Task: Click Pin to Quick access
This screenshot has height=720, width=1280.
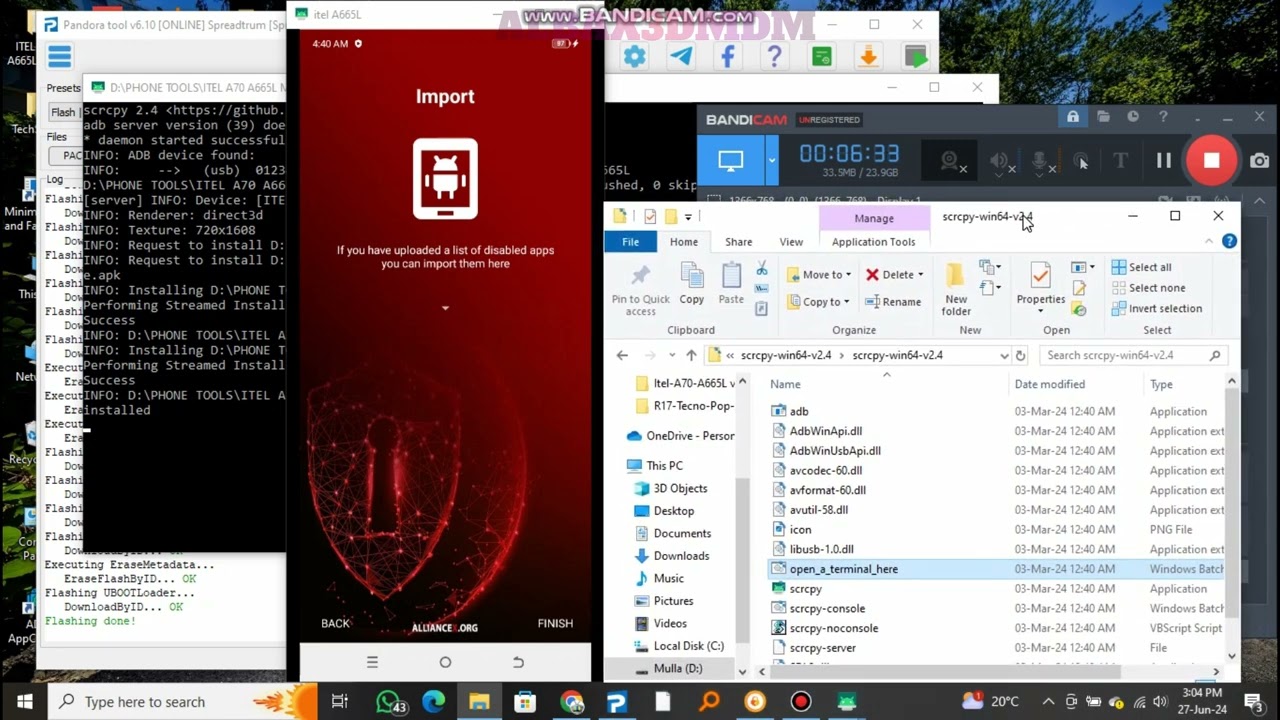Action: tap(641, 289)
